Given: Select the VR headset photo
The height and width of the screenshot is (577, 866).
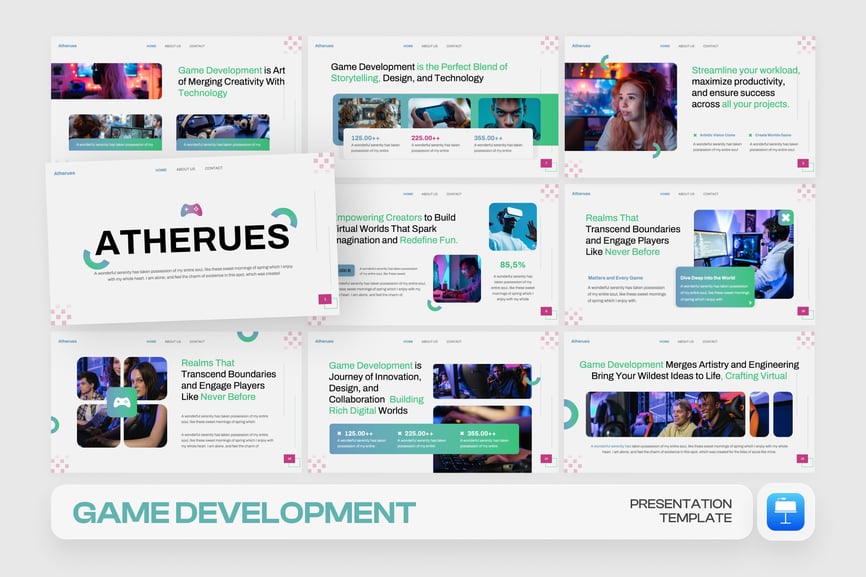Looking at the screenshot, I should (x=512, y=226).
